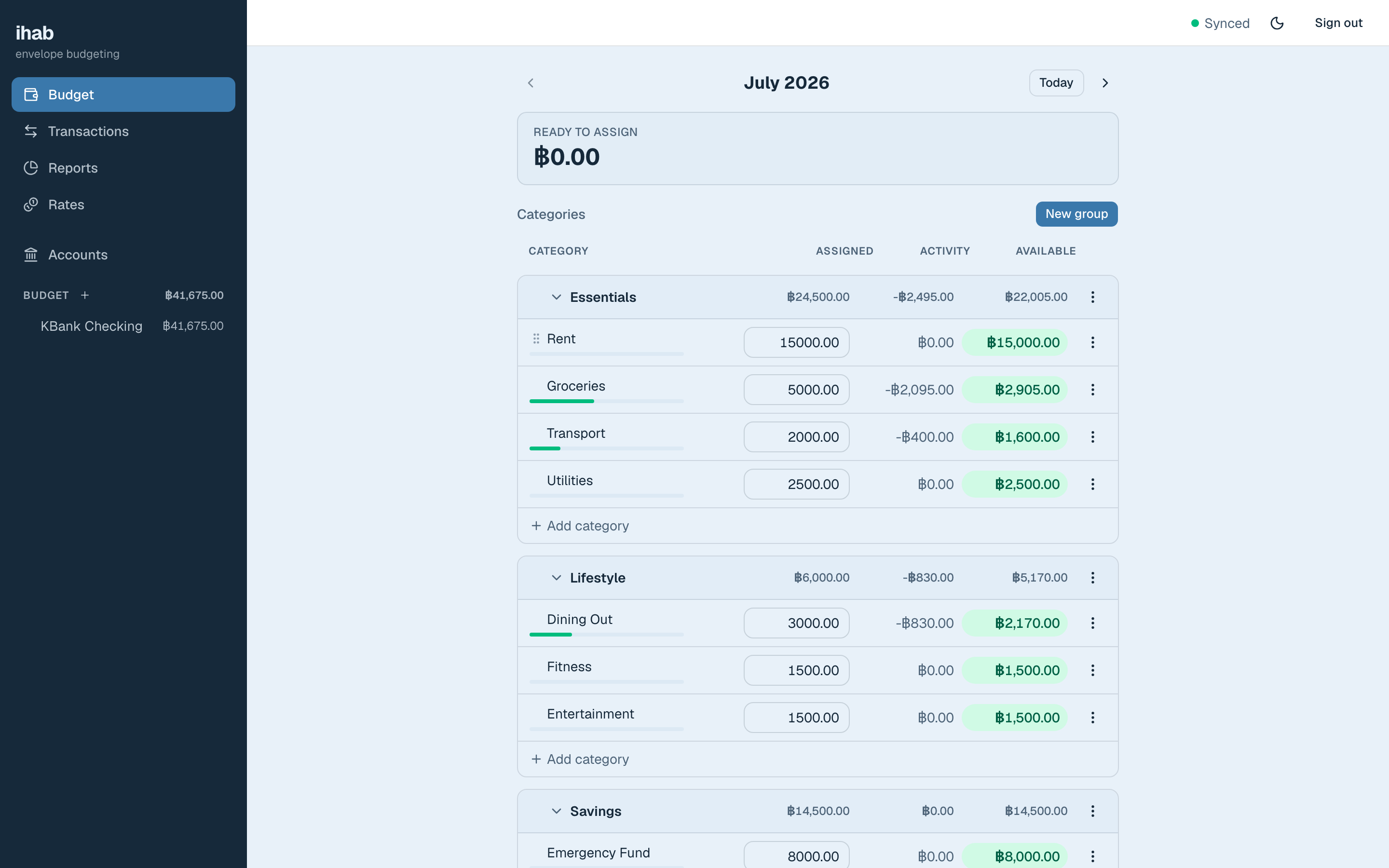Screen dimensions: 1389x868
Task: Open Essentials group options menu
Action: (1092, 298)
